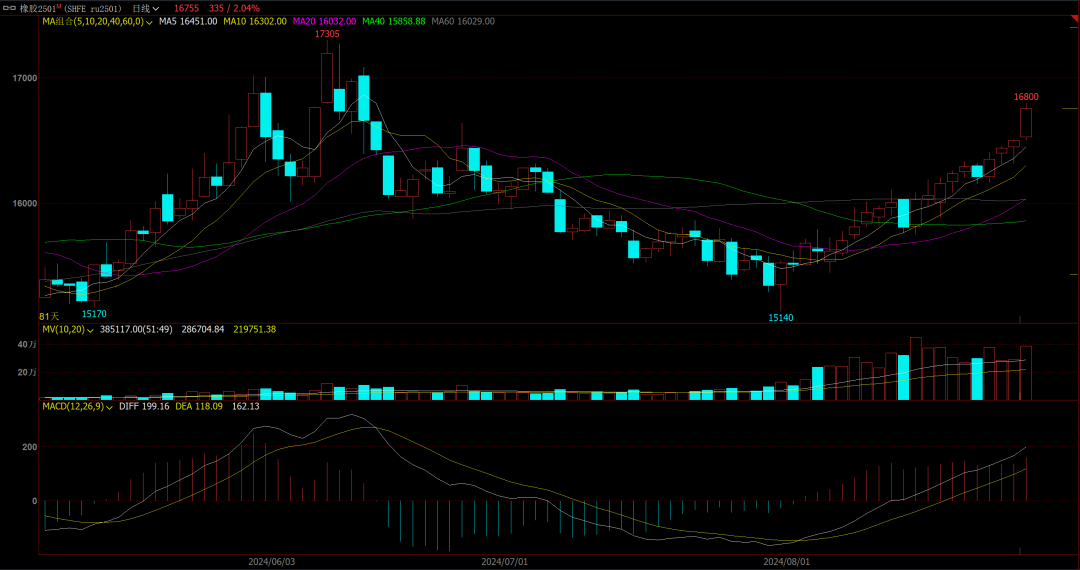Click the chain link icon beside 橡胶2501
Image resolution: width=1080 pixels, height=570 pixels.
(10, 8)
